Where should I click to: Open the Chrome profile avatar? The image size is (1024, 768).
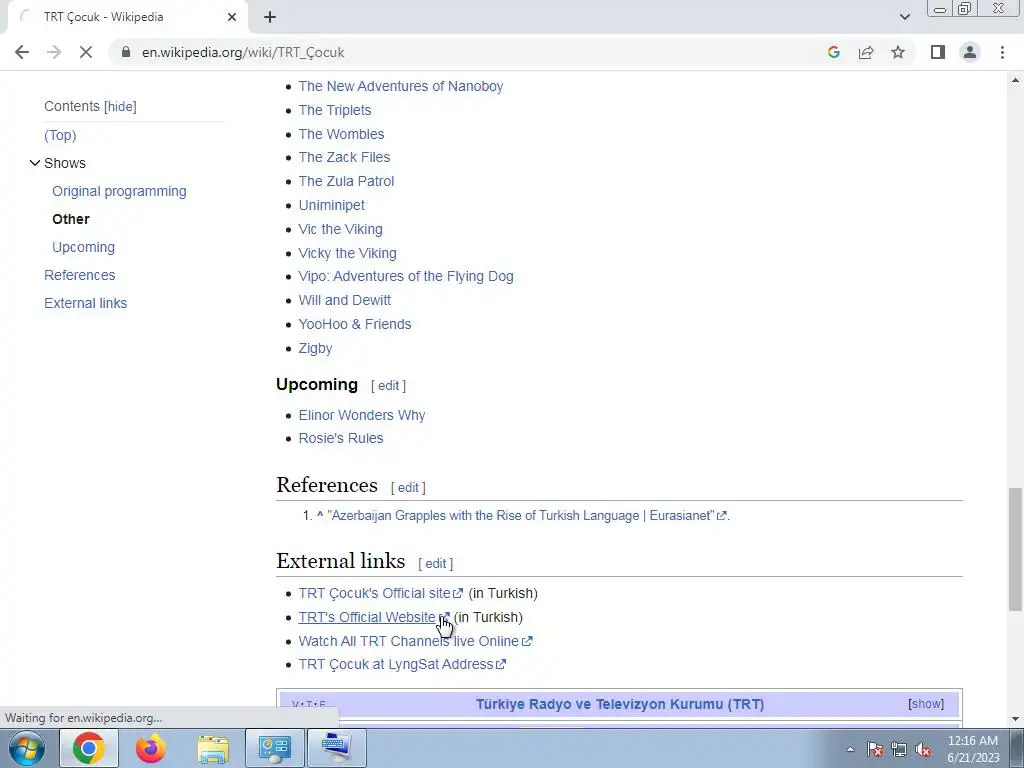coord(970,52)
